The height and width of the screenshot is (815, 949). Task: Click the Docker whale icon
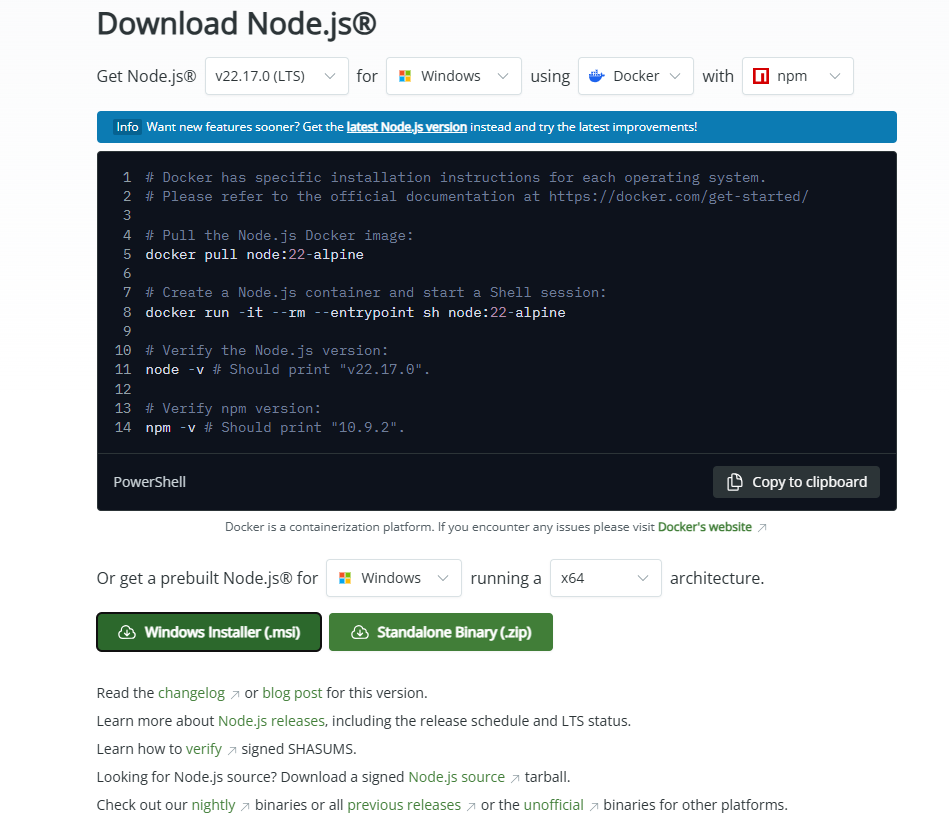point(597,75)
